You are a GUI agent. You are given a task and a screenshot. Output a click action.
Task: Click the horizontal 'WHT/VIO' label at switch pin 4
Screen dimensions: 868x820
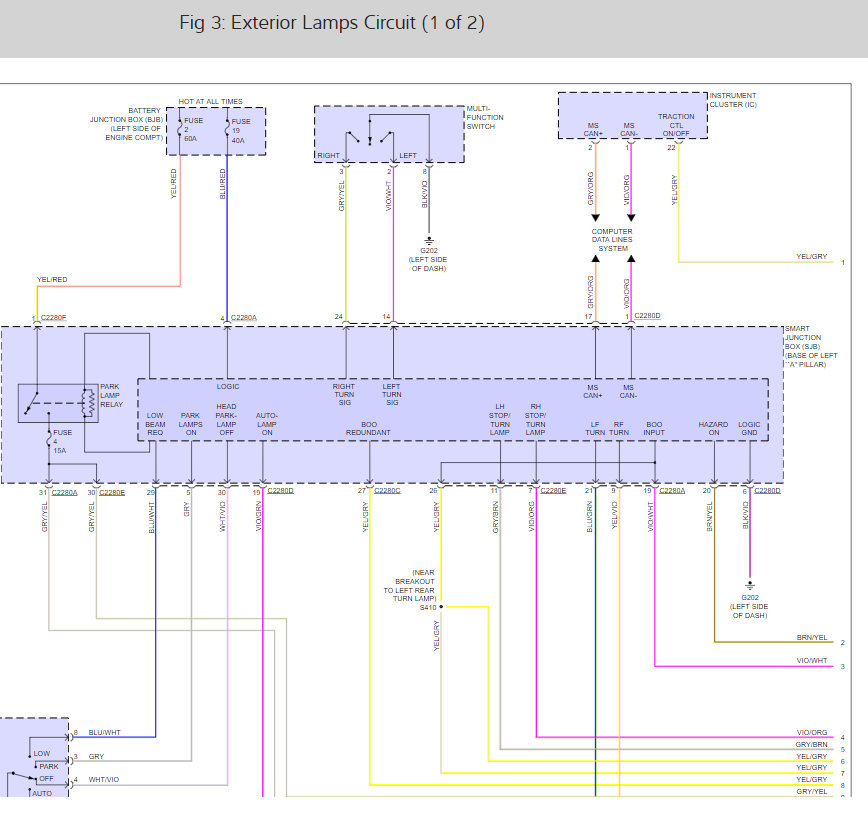tap(104, 780)
